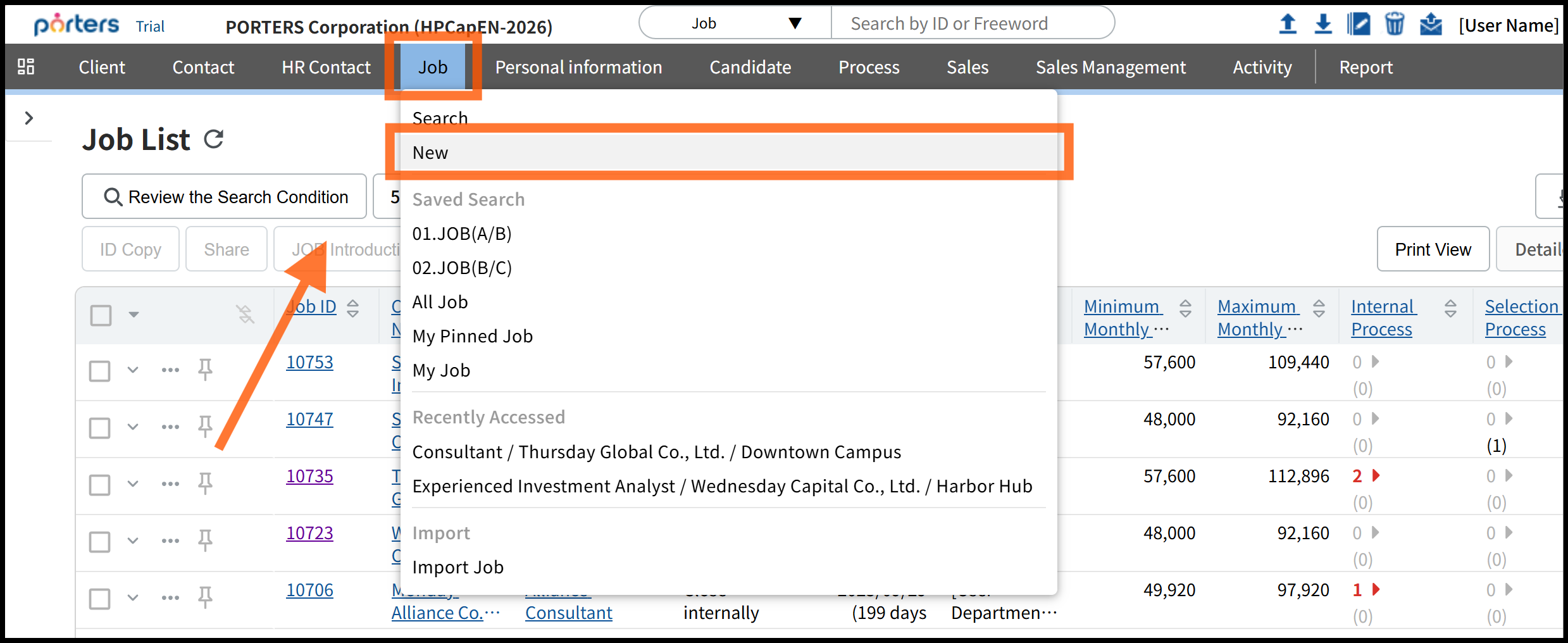Click the edit note icon in header
This screenshot has width=1568, height=643.
[1359, 25]
